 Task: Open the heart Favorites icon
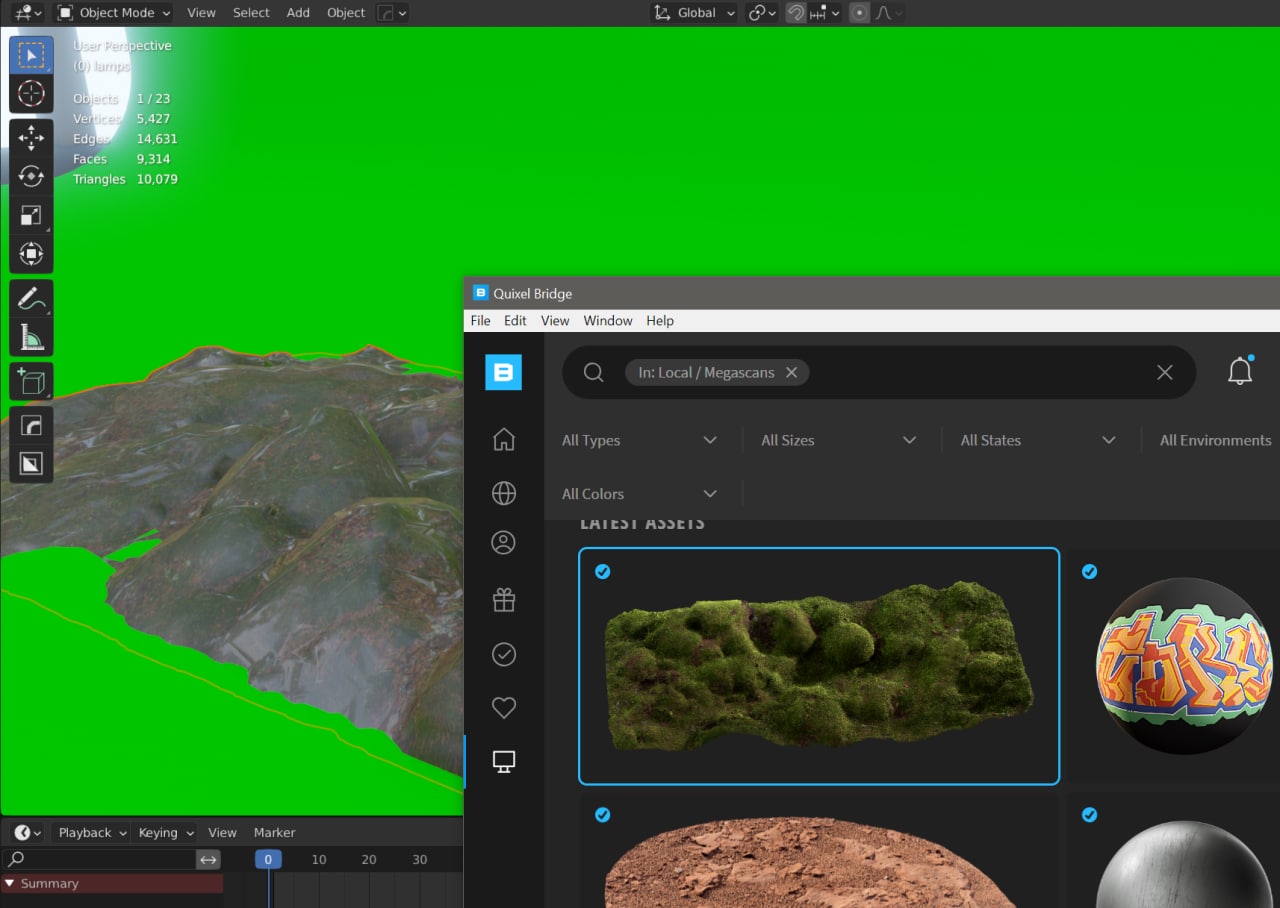(504, 708)
